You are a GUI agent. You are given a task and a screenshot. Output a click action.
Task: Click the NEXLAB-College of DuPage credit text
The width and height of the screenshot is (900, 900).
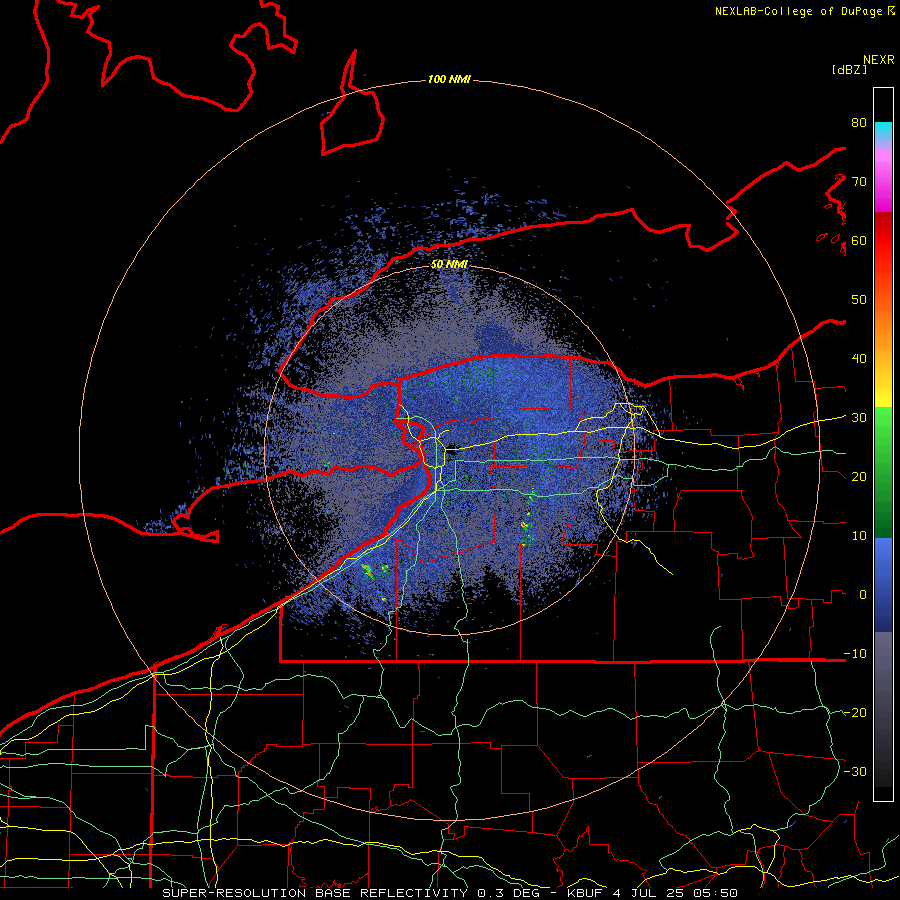(798, 11)
